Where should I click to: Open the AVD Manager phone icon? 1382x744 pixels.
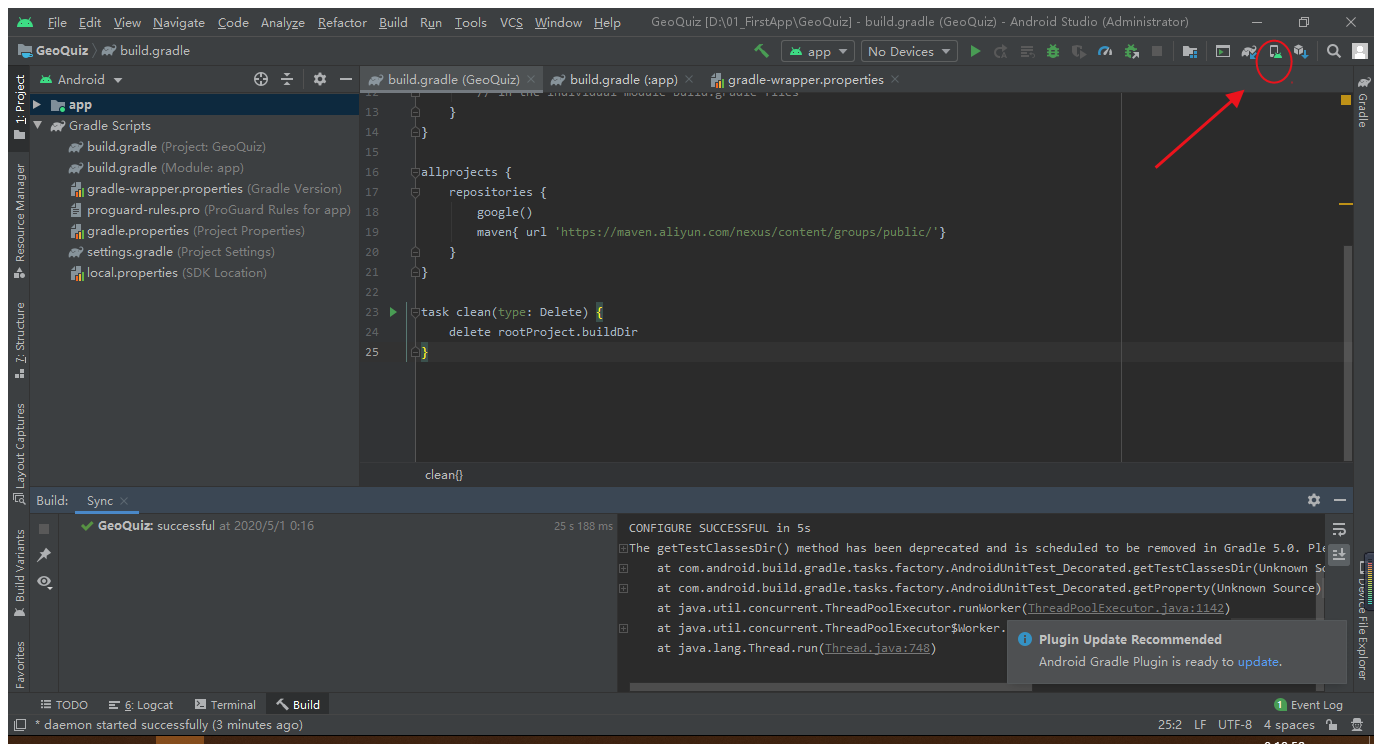coord(1275,51)
